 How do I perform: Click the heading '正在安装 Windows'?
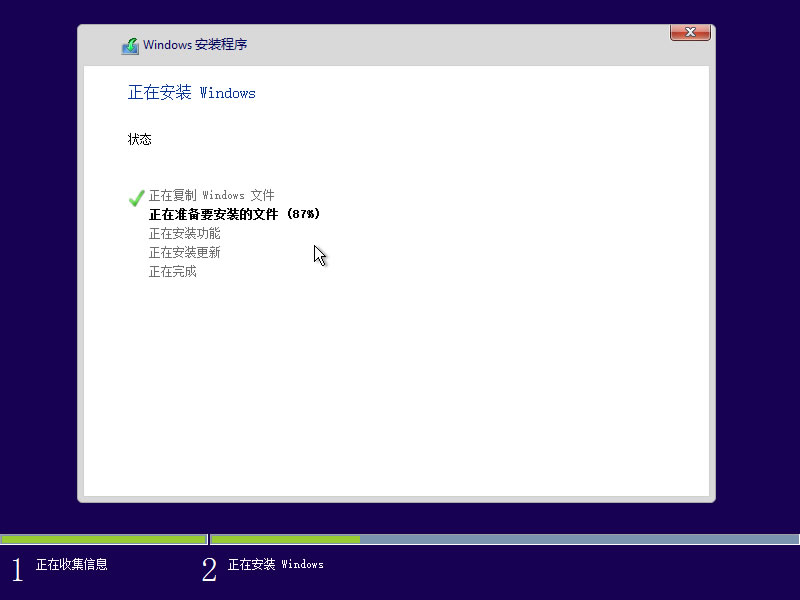pyautogui.click(x=191, y=92)
